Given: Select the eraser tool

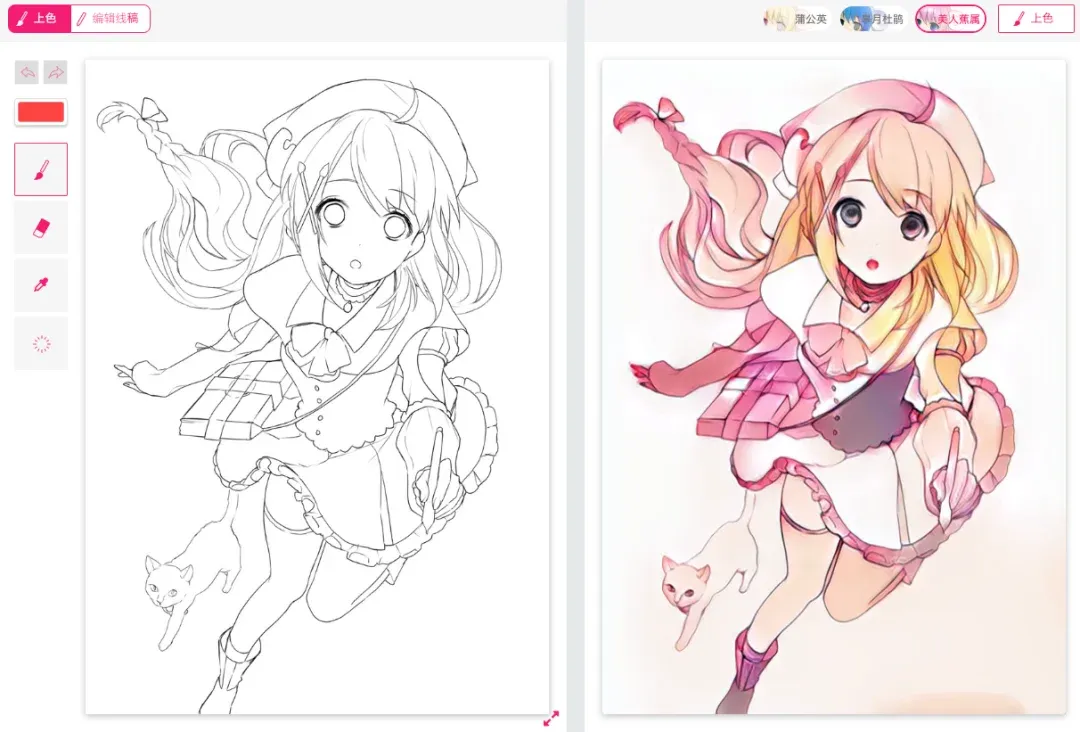Looking at the screenshot, I should click(41, 228).
